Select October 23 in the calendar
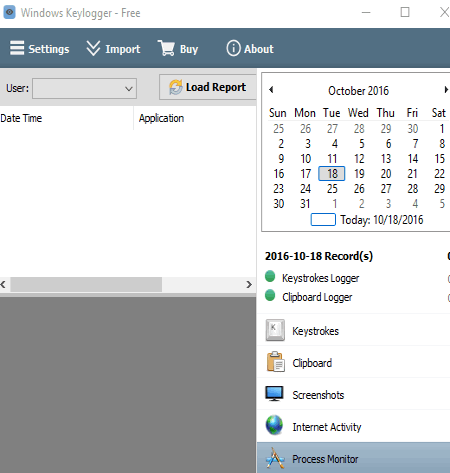This screenshot has height=473, width=450. coord(279,189)
